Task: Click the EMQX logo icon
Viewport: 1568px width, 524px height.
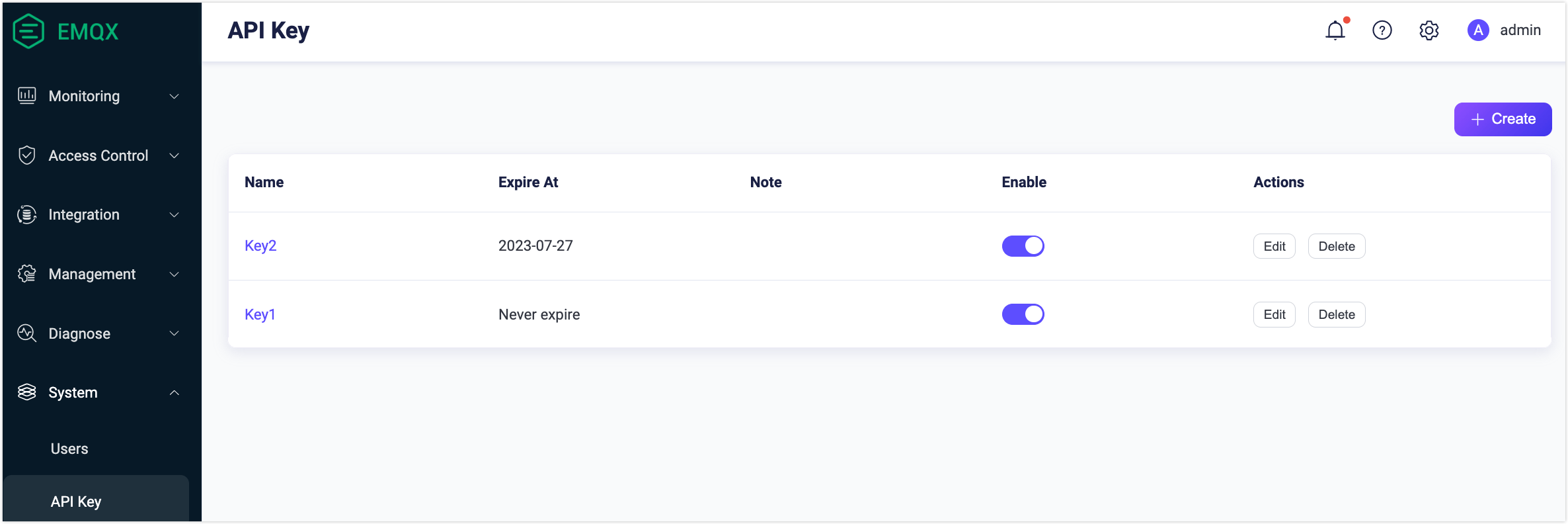Action: tap(28, 31)
